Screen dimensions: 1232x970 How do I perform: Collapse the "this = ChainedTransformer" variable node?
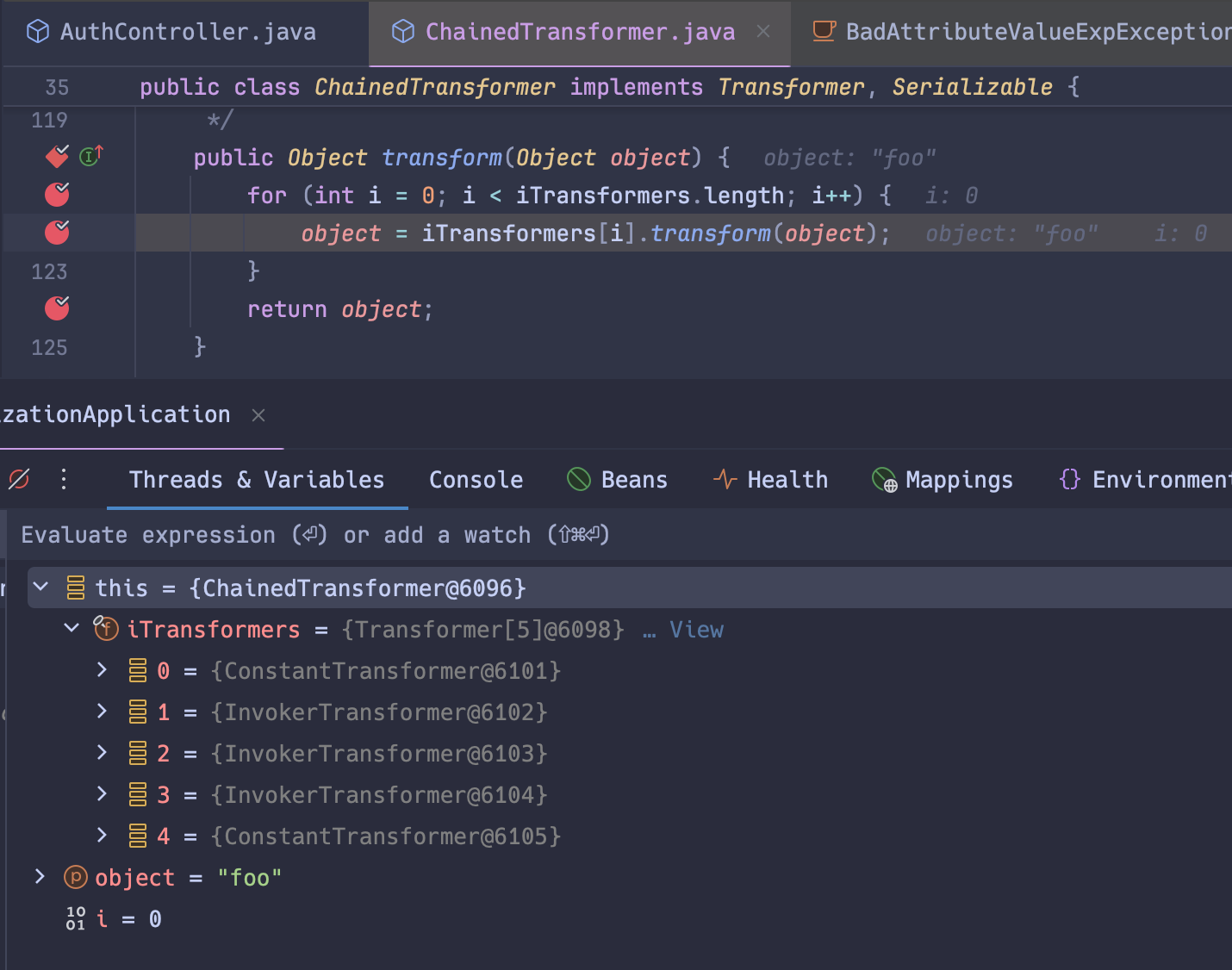pos(40,587)
